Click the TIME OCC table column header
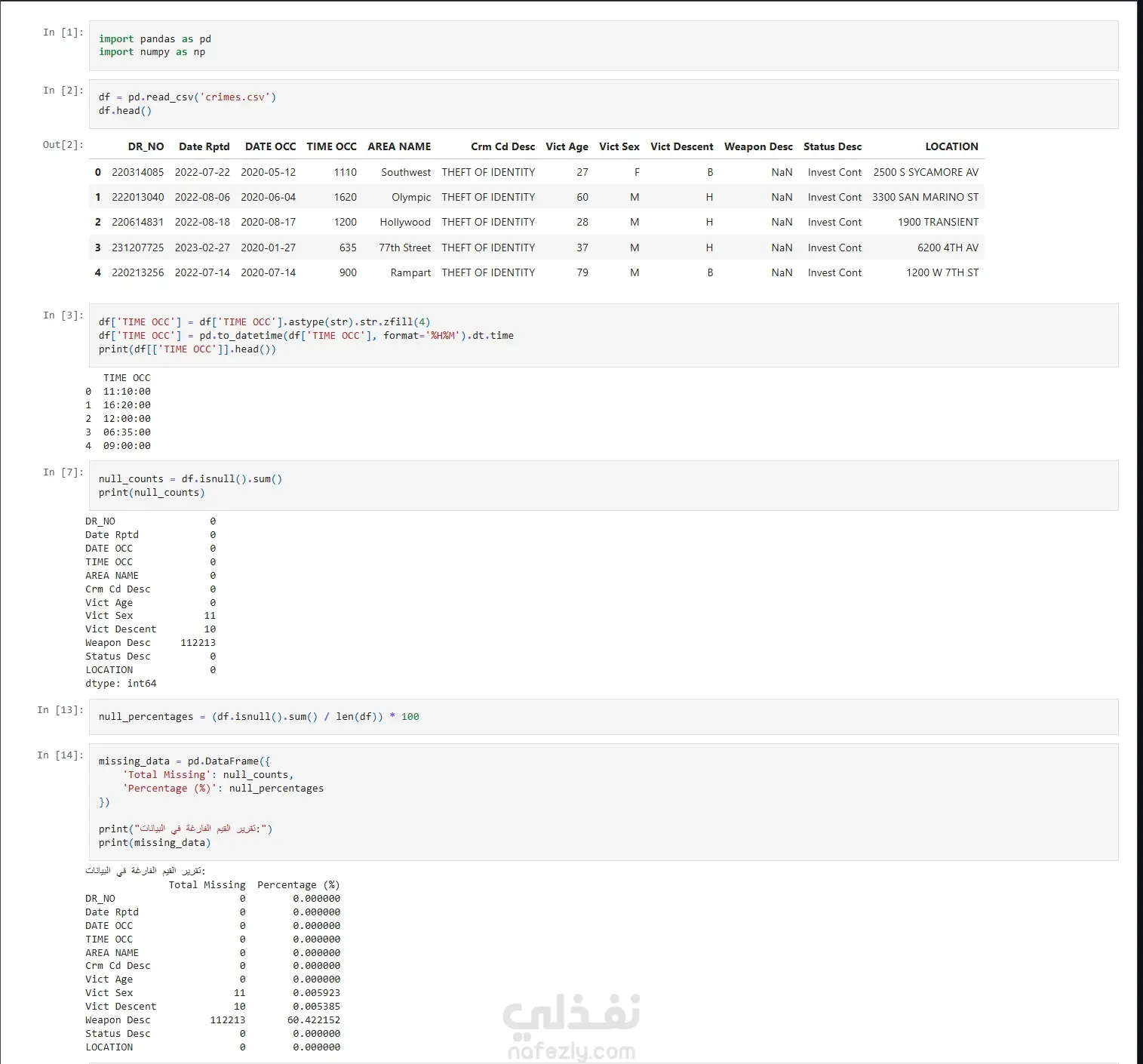The image size is (1143, 1064). pyautogui.click(x=331, y=146)
